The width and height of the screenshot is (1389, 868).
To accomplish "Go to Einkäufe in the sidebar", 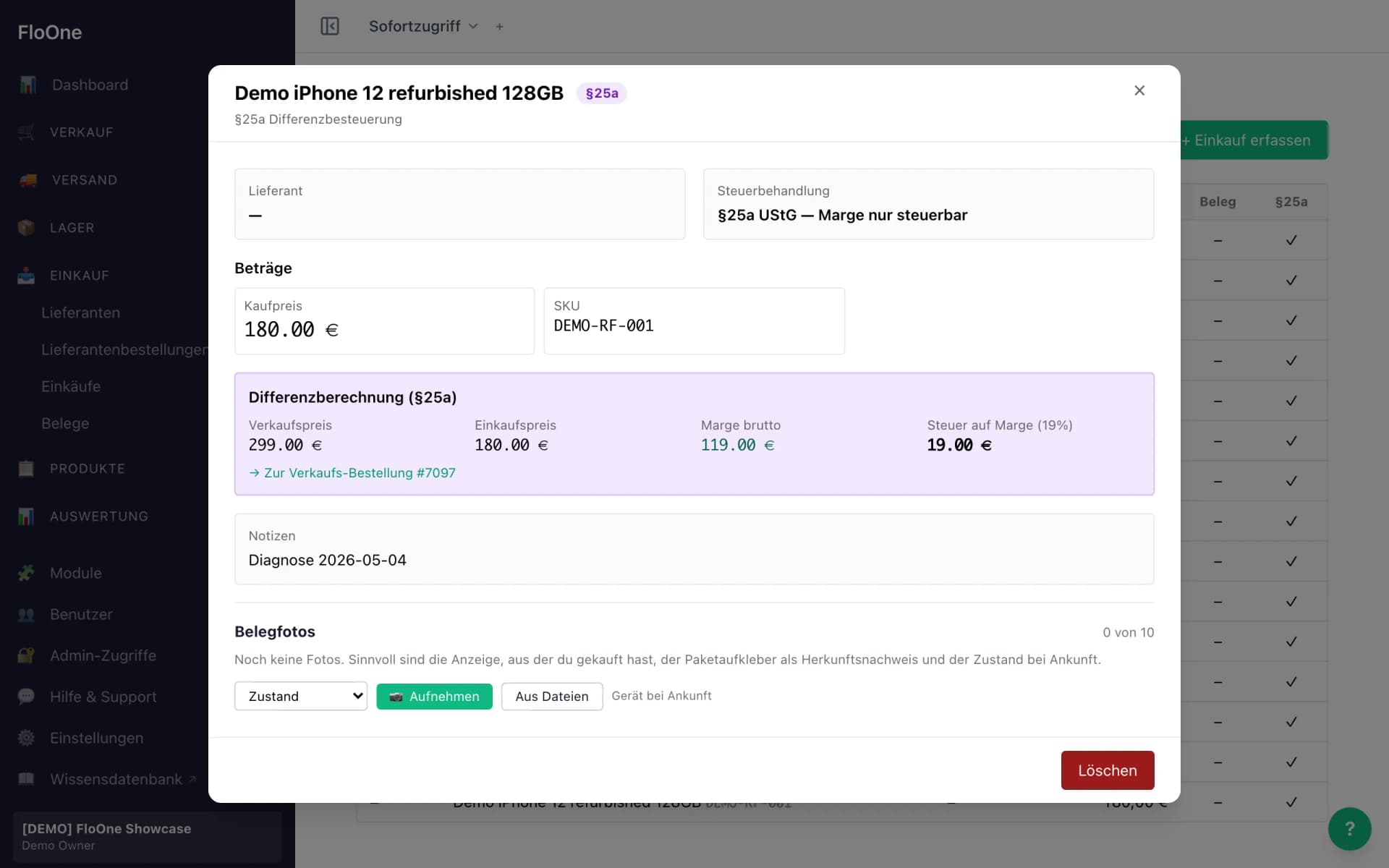I will (71, 386).
